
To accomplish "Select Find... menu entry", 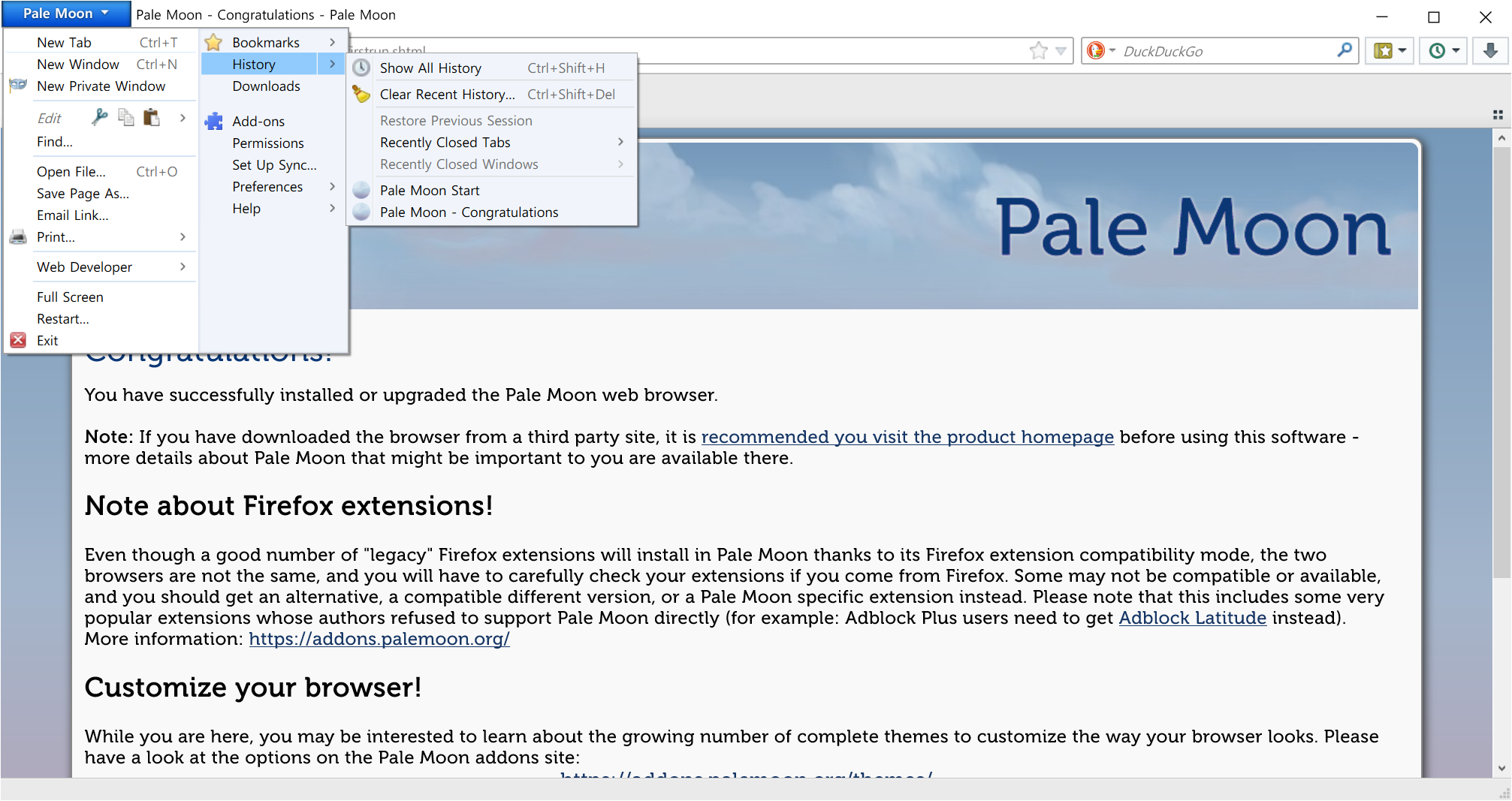I will [101, 142].
